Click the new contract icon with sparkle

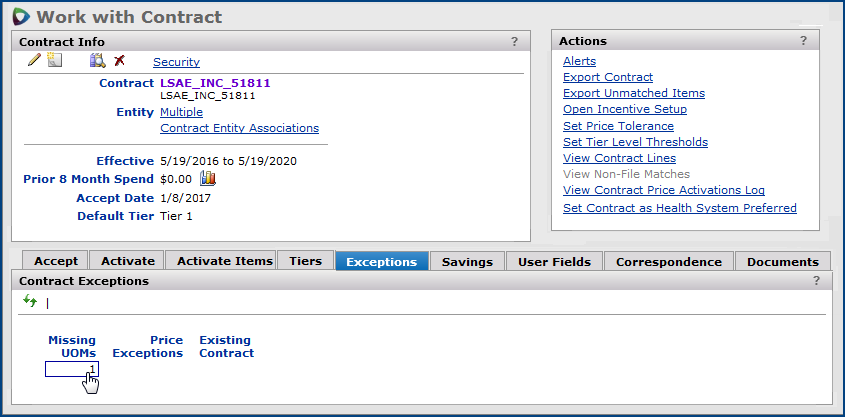pos(54,61)
